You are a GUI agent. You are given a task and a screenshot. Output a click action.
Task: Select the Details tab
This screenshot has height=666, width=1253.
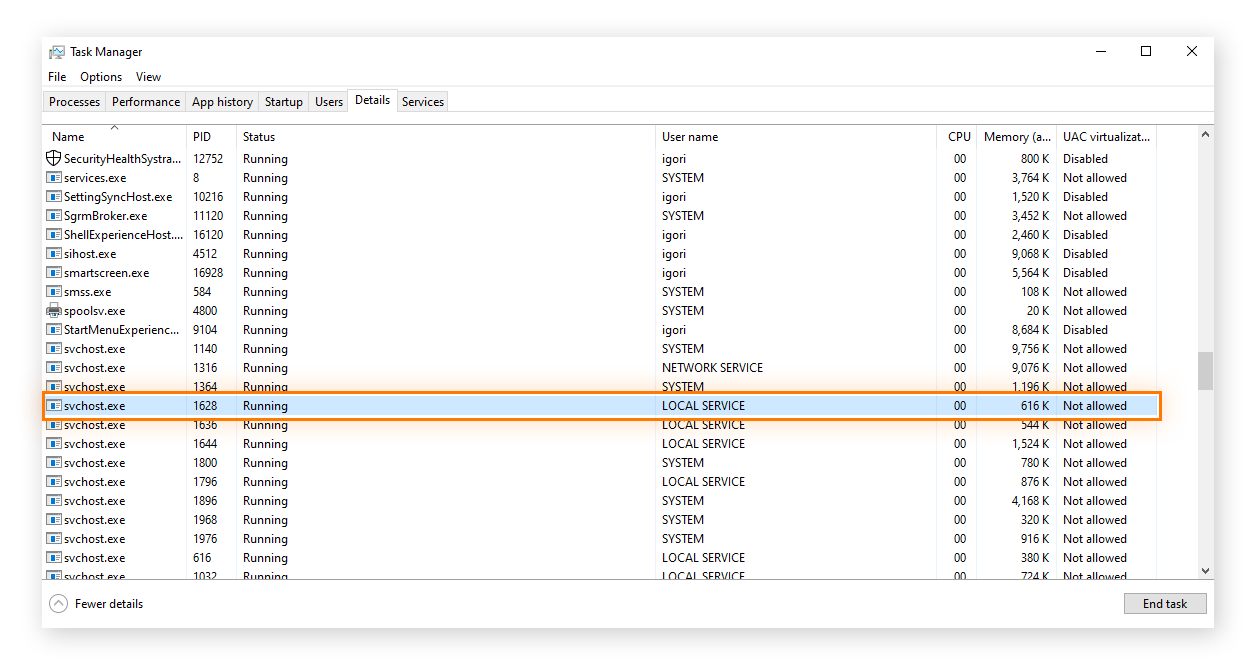tap(372, 100)
